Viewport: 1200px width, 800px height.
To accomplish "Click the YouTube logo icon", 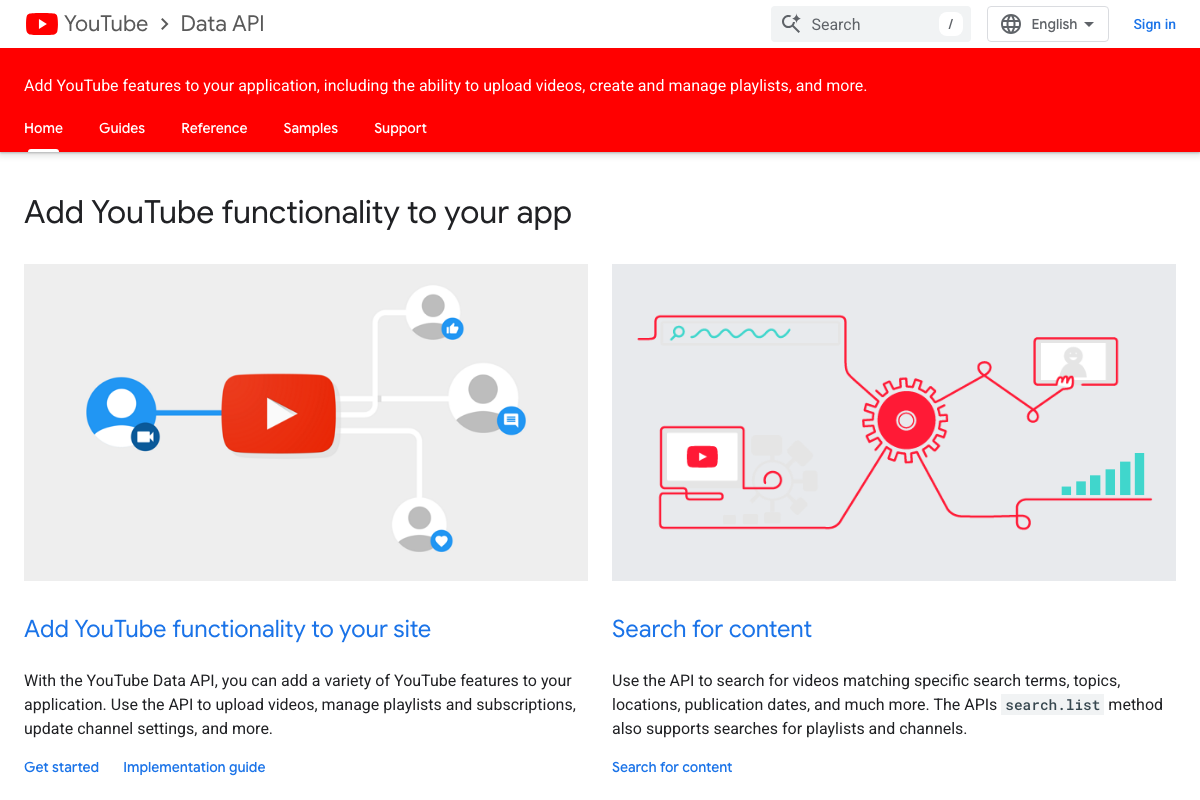I will (42, 24).
